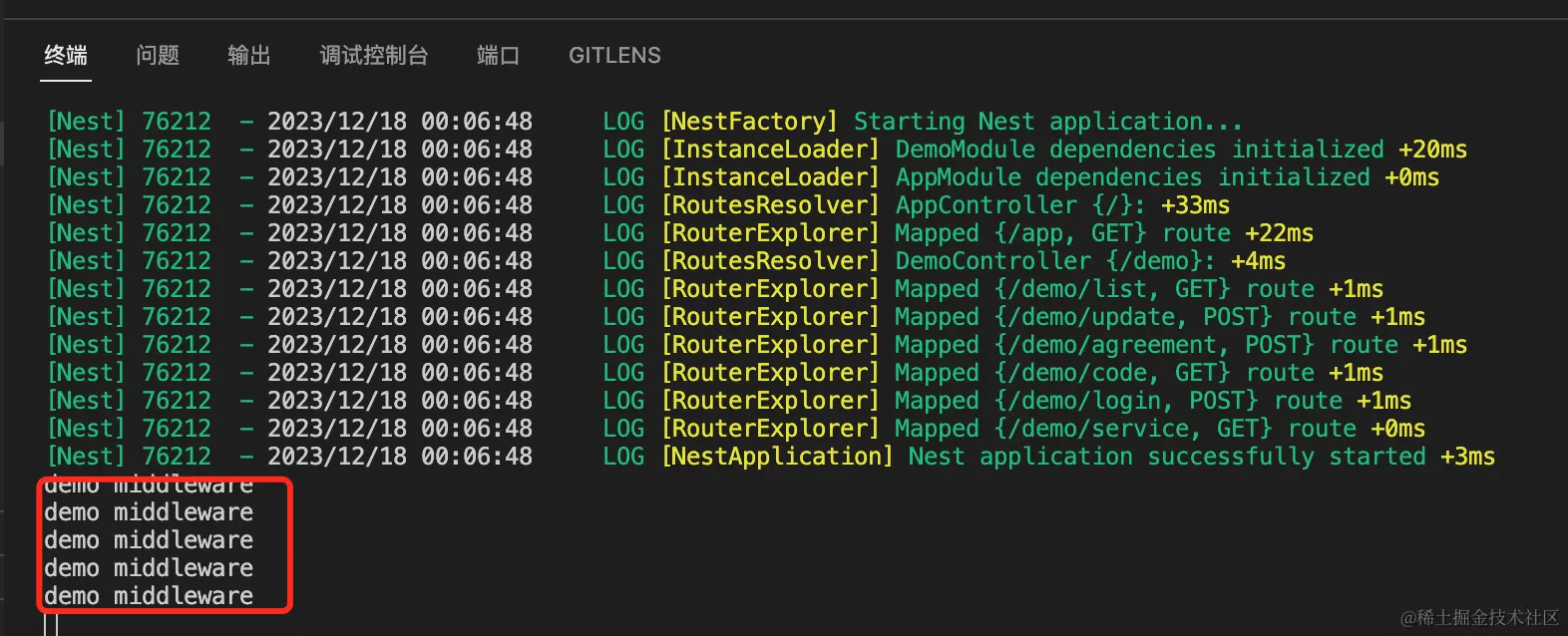Image resolution: width=1568 pixels, height=636 pixels.
Task: Select the 输出 output tab
Action: point(248,56)
